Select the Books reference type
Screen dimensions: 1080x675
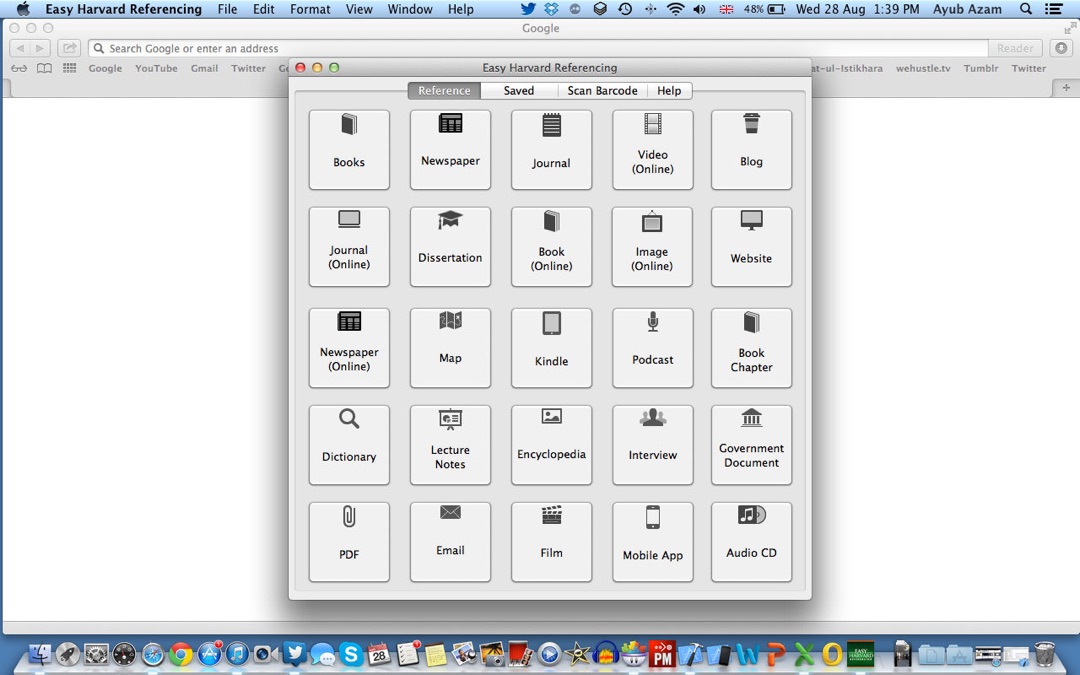pos(349,149)
